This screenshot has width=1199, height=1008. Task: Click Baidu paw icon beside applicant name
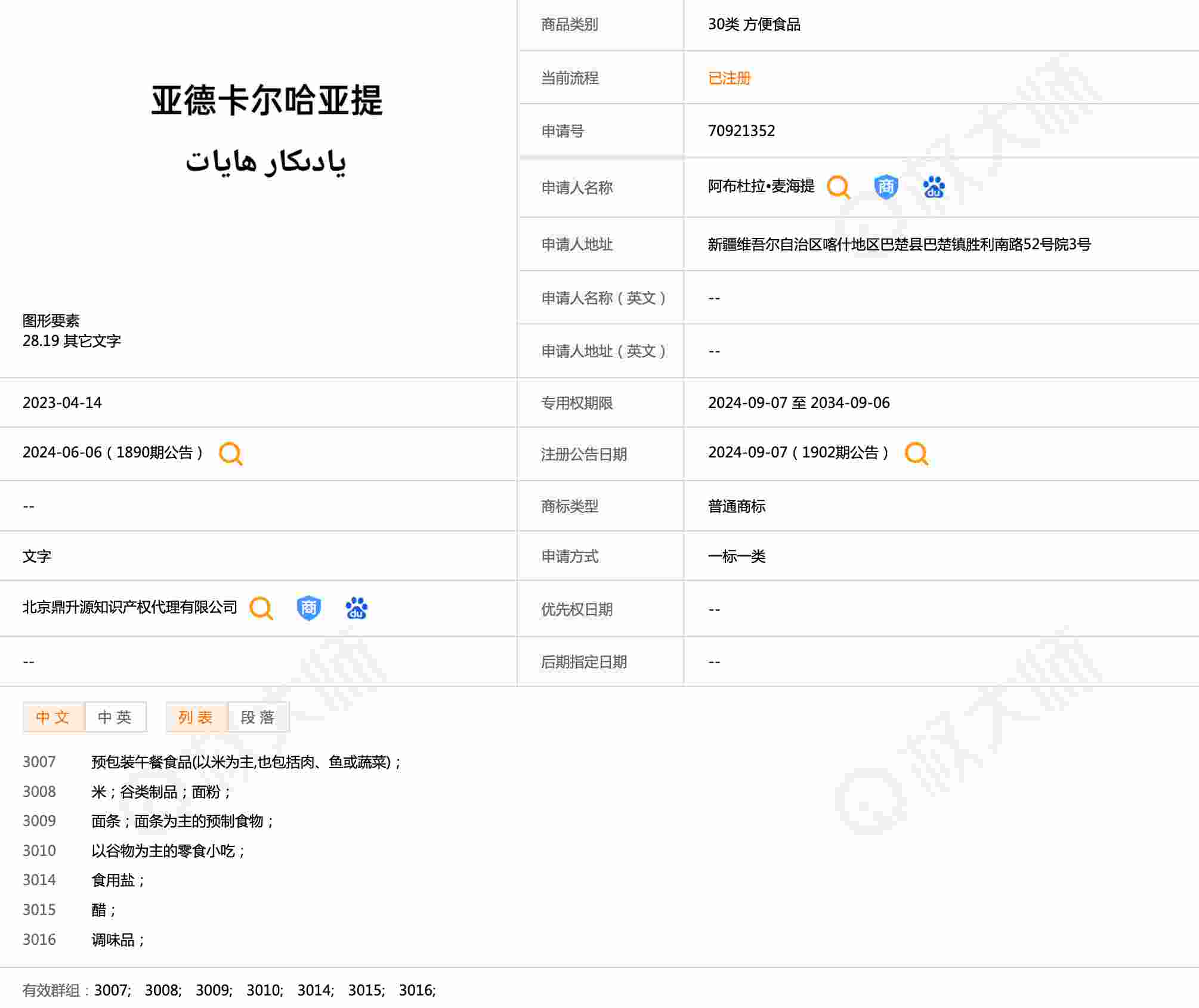tap(934, 187)
